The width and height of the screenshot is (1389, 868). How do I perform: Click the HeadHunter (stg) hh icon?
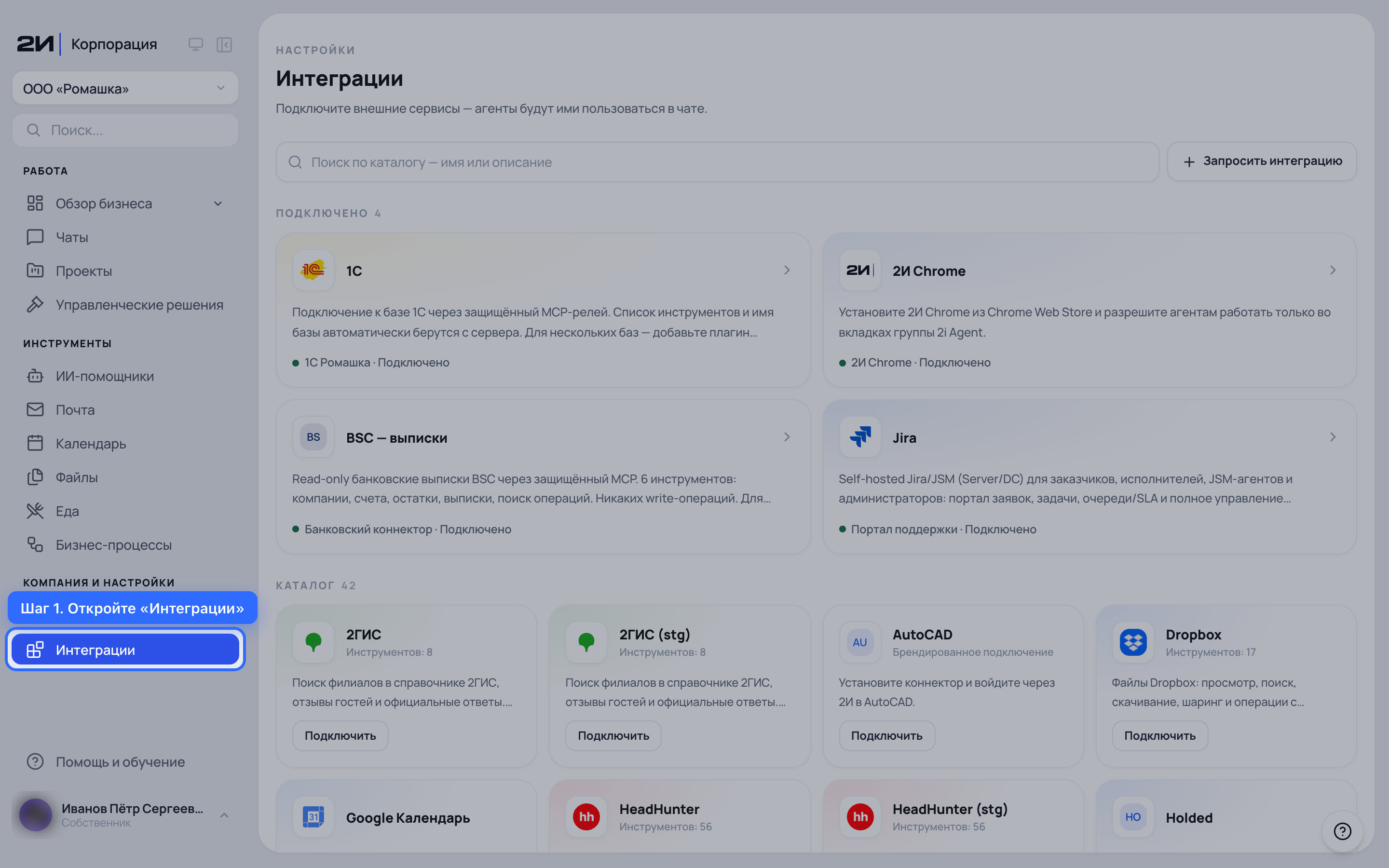coord(860,817)
